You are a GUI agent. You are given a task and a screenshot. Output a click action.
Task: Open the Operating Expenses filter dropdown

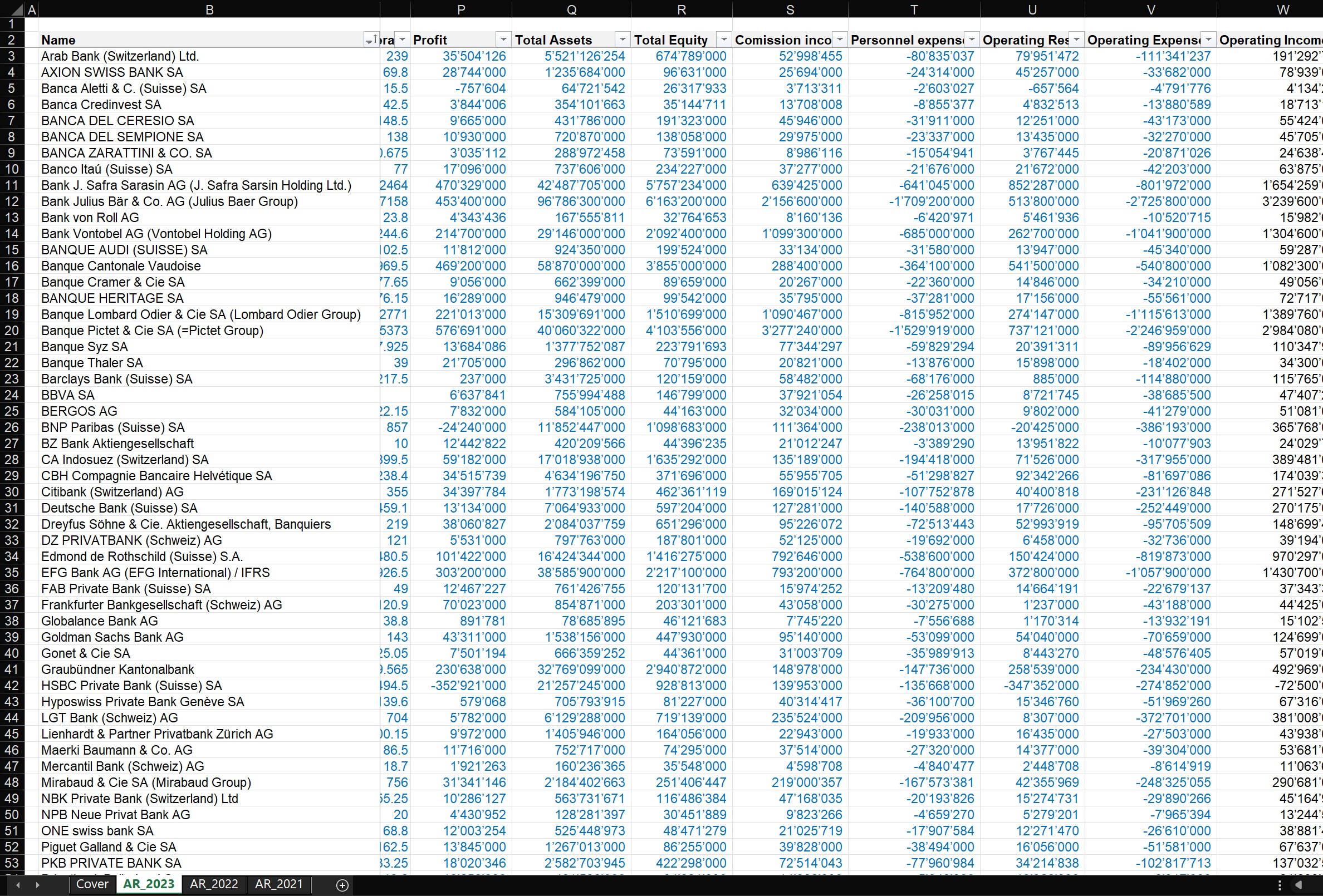point(1209,40)
